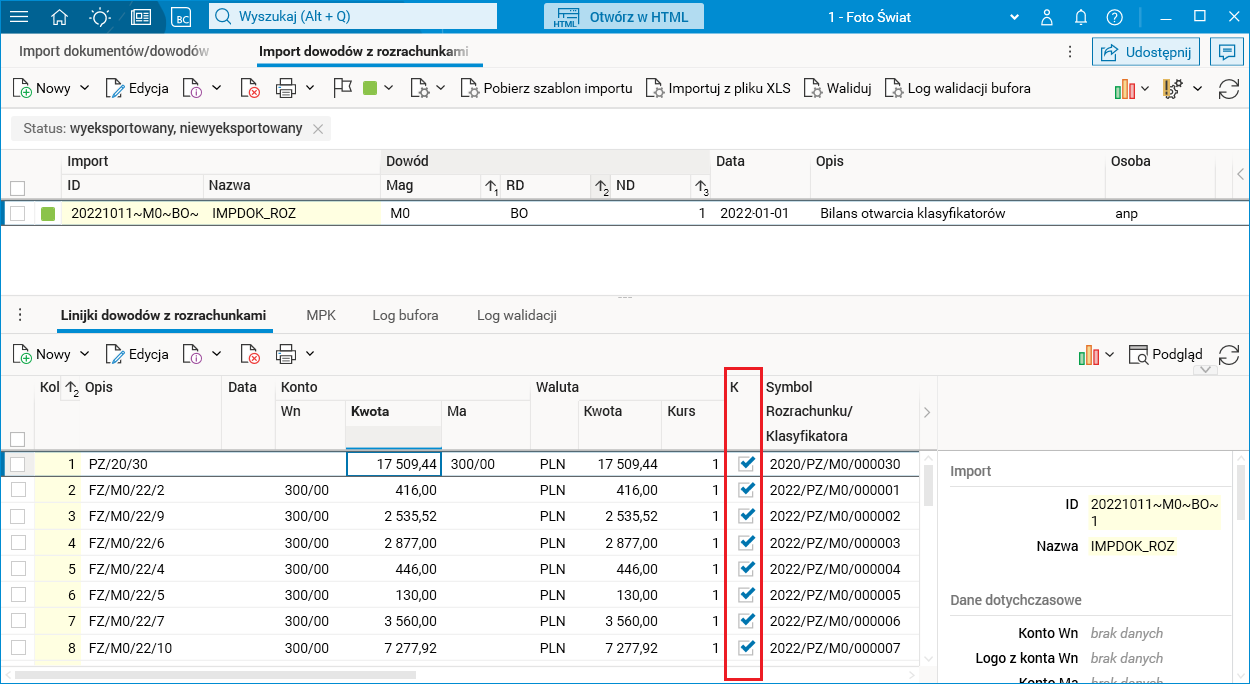Toggle the K checkbox for row PZ/20/30

(745, 464)
